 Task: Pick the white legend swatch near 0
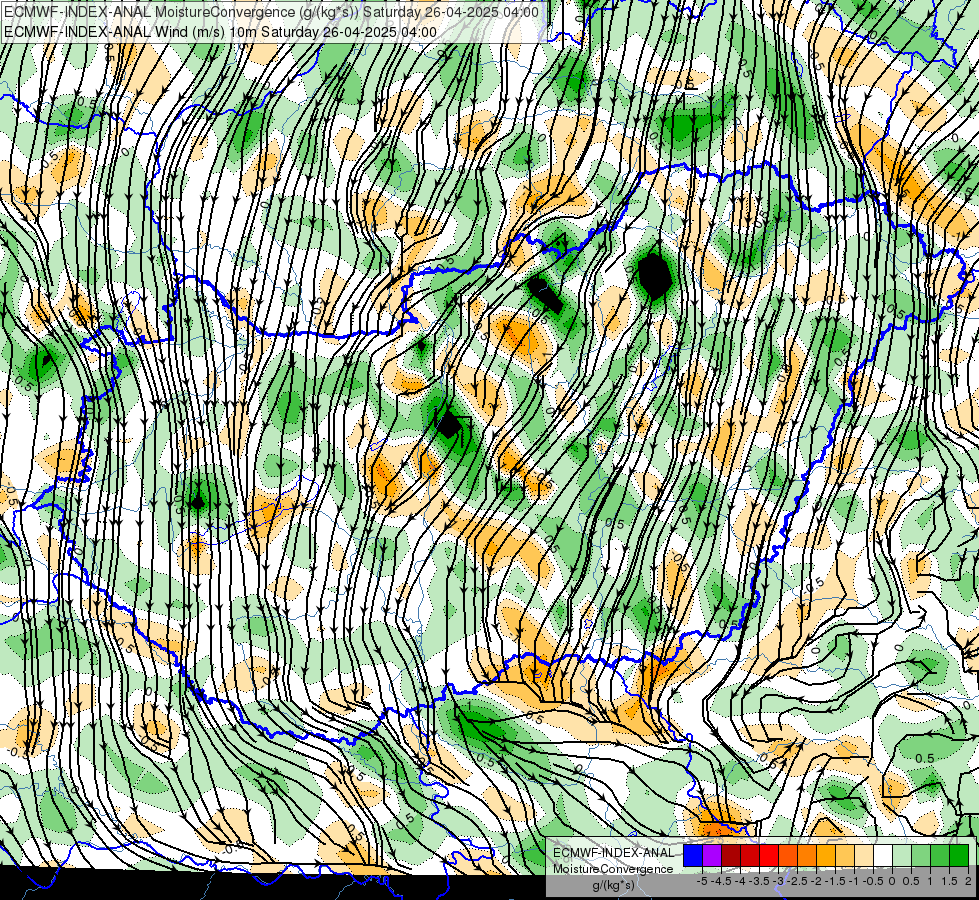pyautogui.click(x=883, y=855)
